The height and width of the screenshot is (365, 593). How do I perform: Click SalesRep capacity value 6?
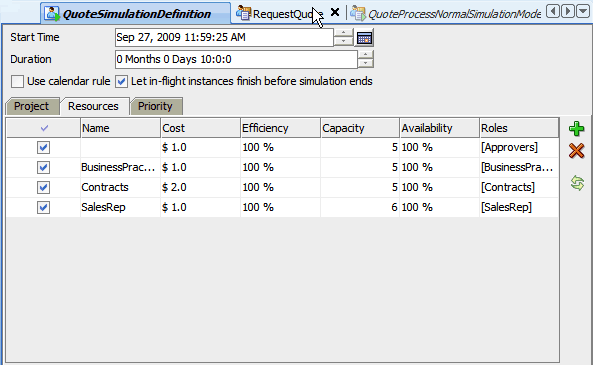(360, 207)
